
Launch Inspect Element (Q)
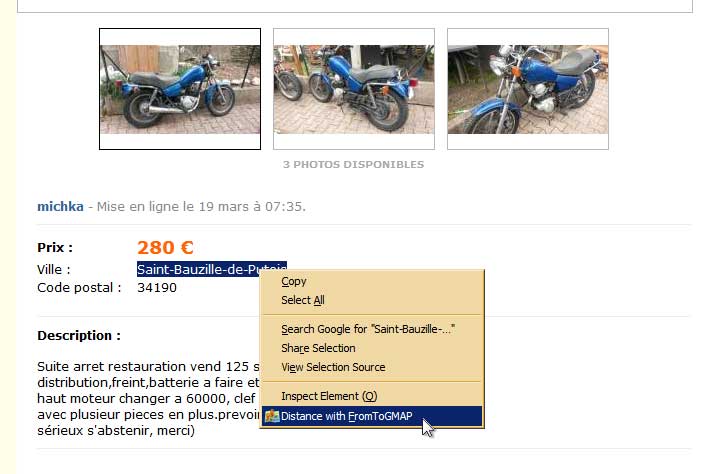pyautogui.click(x=329, y=396)
